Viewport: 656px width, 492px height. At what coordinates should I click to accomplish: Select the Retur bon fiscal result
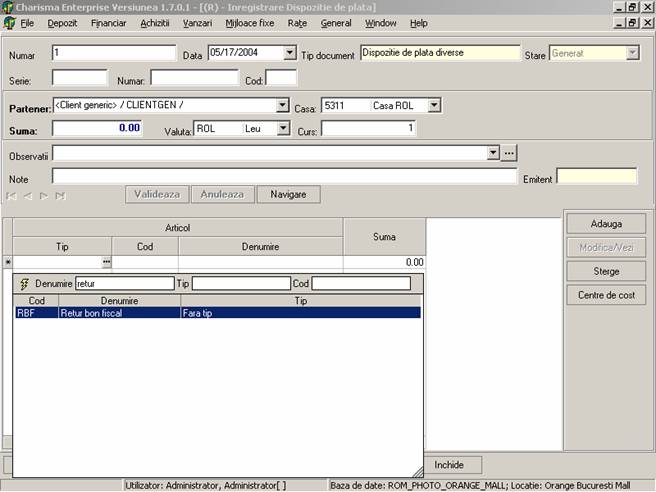click(120, 313)
